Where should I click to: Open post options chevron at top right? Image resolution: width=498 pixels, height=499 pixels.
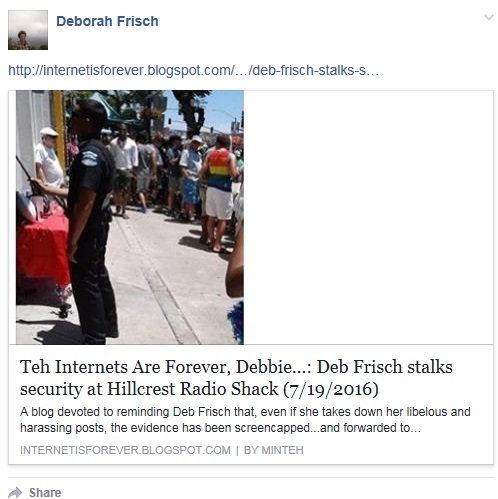tap(489, 17)
